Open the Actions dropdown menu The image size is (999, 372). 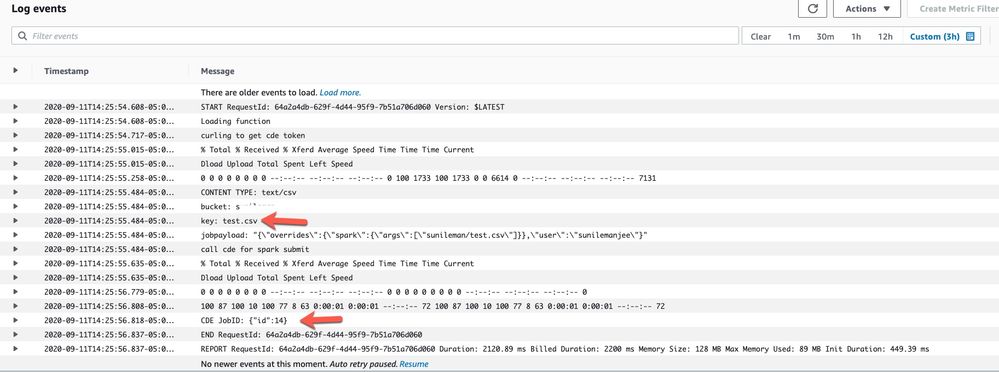[866, 9]
